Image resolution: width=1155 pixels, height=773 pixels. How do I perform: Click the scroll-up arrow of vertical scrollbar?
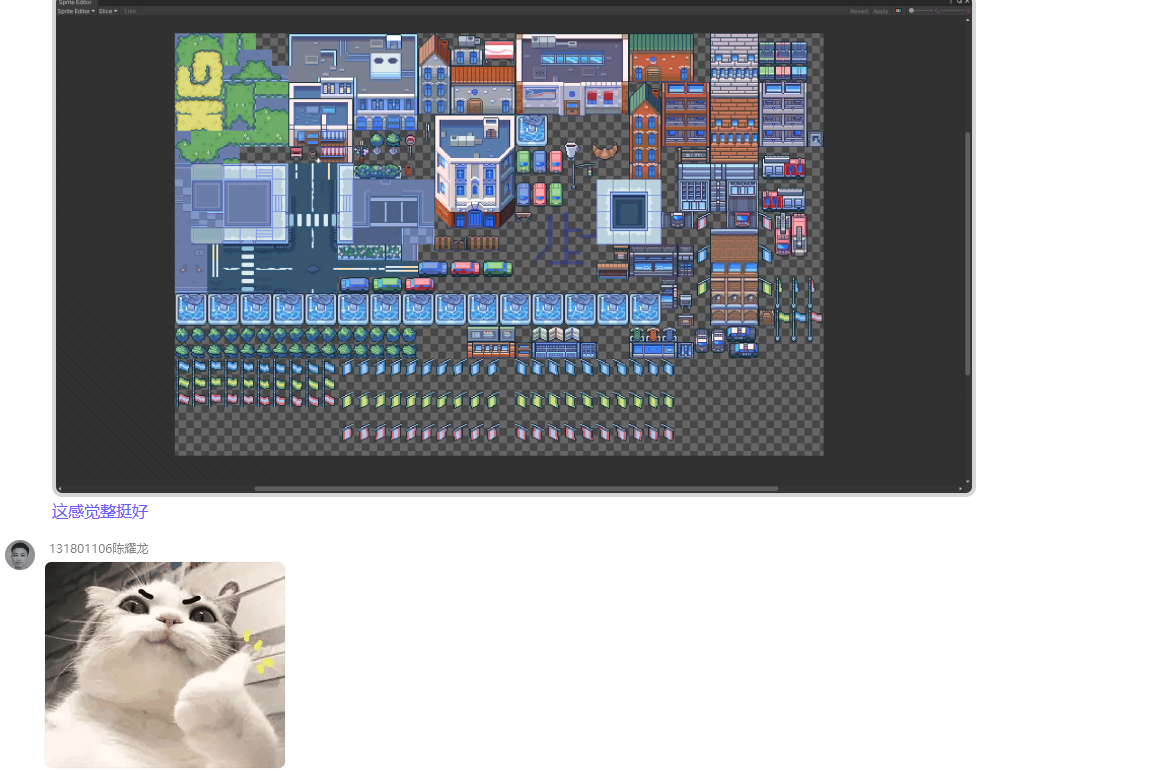coord(967,20)
